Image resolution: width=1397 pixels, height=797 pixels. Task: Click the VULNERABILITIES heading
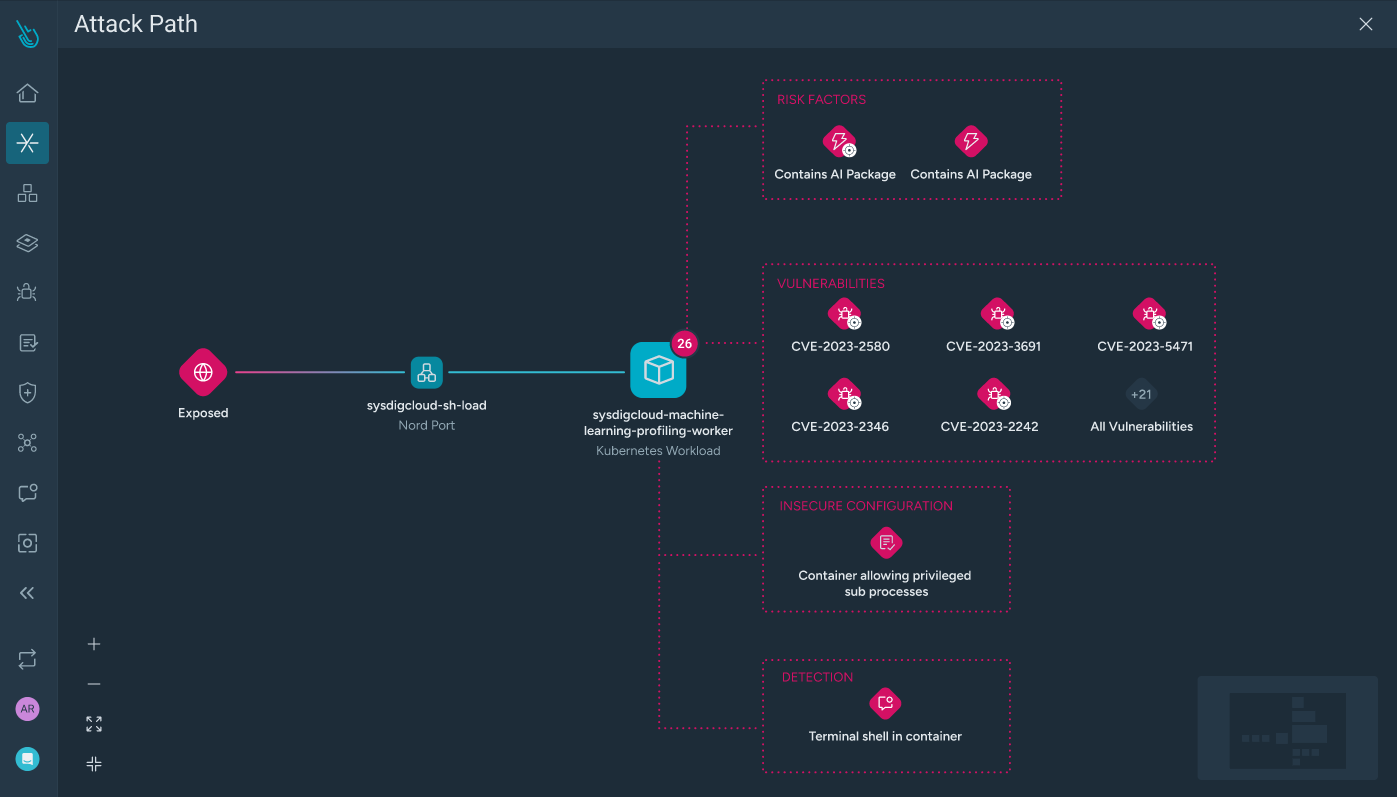click(831, 283)
